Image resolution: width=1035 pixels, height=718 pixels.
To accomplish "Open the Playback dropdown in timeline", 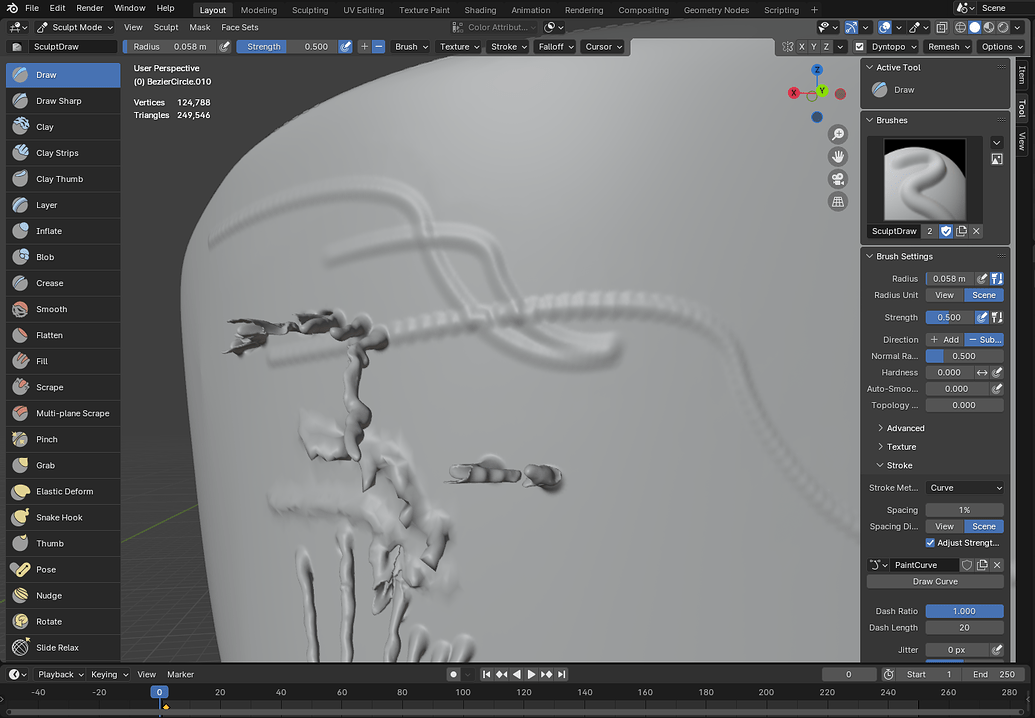I will 59,674.
